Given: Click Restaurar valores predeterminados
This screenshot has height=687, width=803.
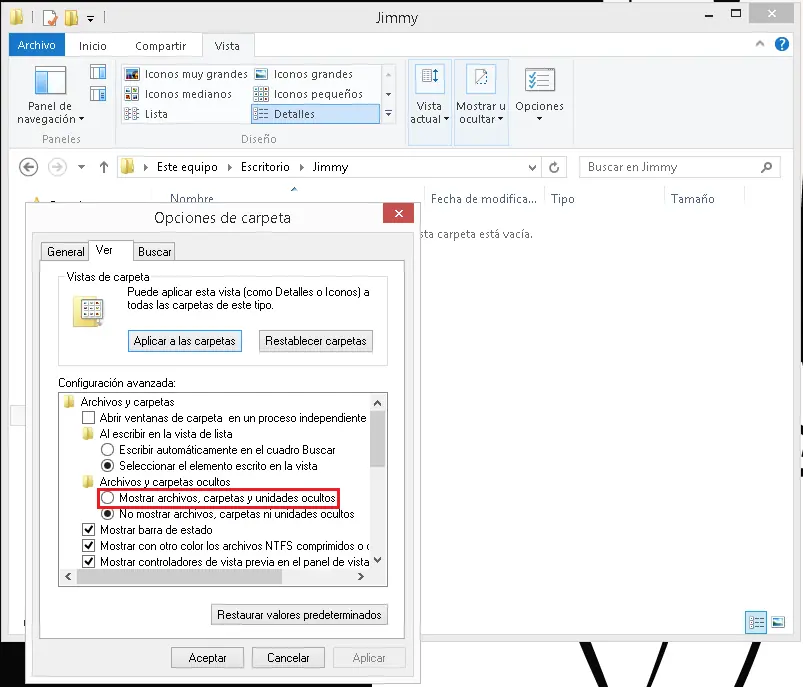Looking at the screenshot, I should 299,615.
